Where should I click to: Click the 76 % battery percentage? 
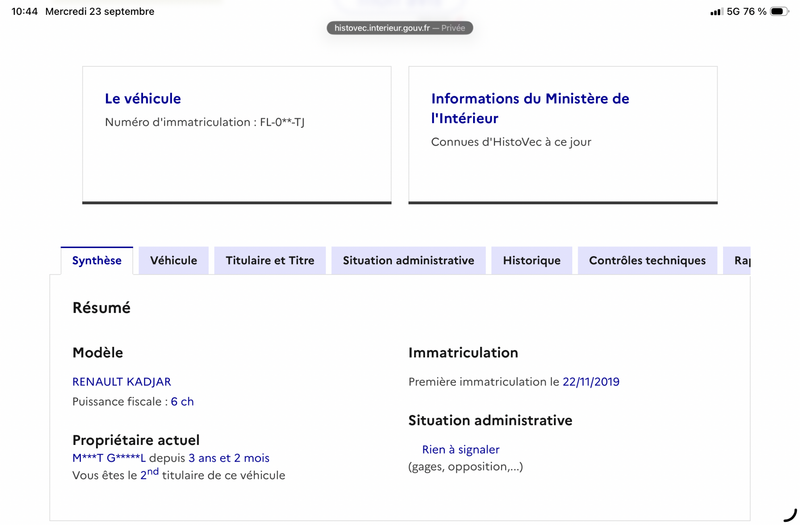[755, 11]
